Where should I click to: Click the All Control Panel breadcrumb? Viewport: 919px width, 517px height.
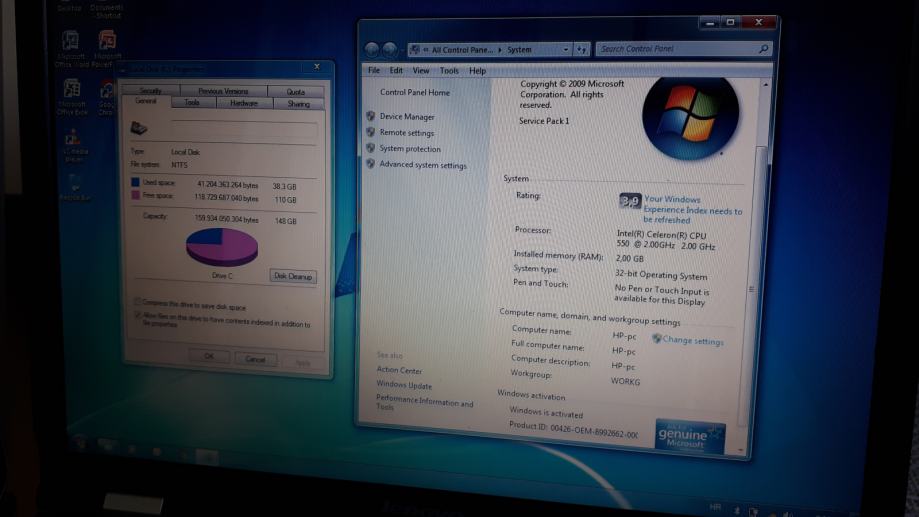point(462,50)
